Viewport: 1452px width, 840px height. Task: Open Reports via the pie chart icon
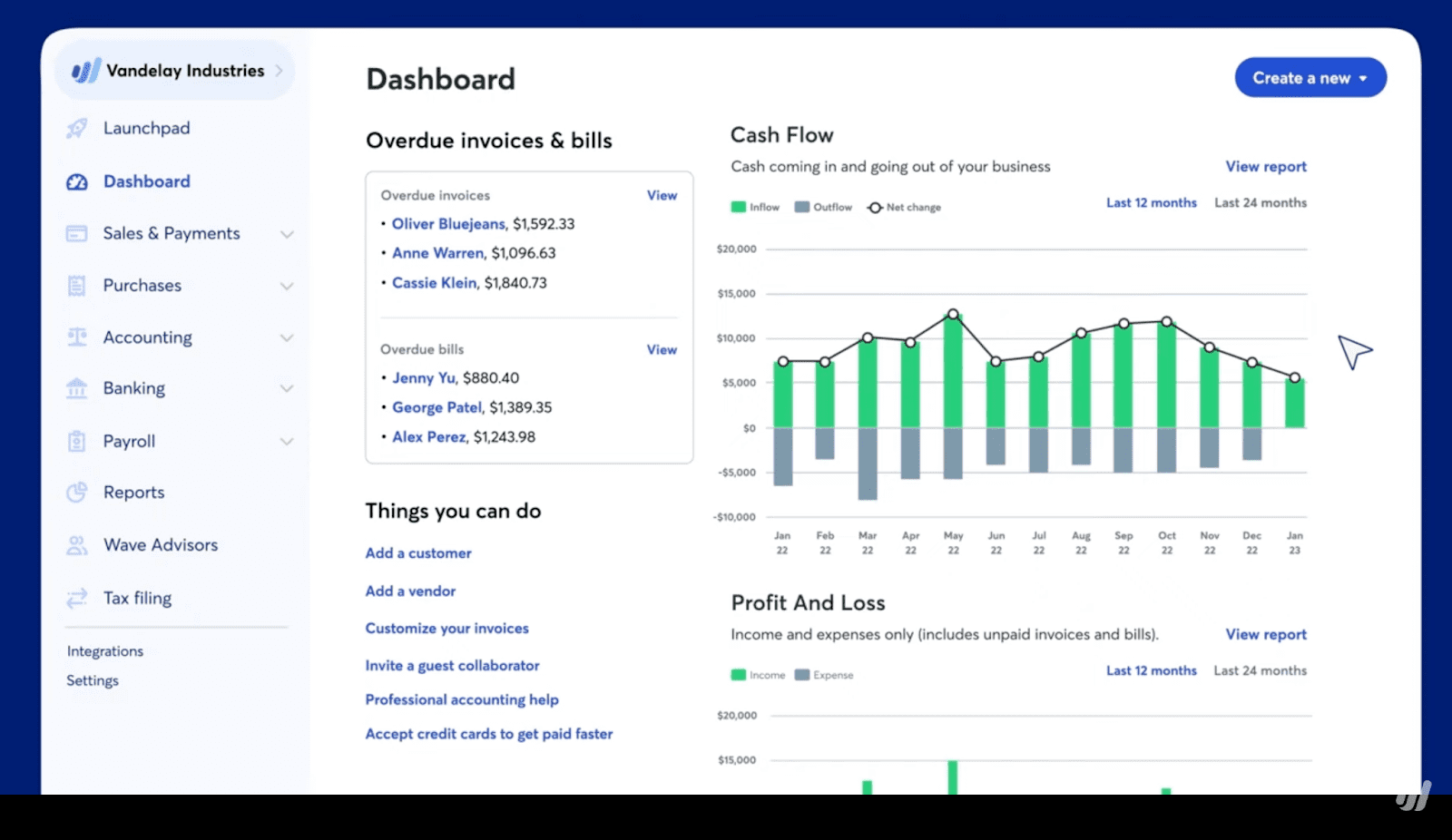click(x=77, y=492)
